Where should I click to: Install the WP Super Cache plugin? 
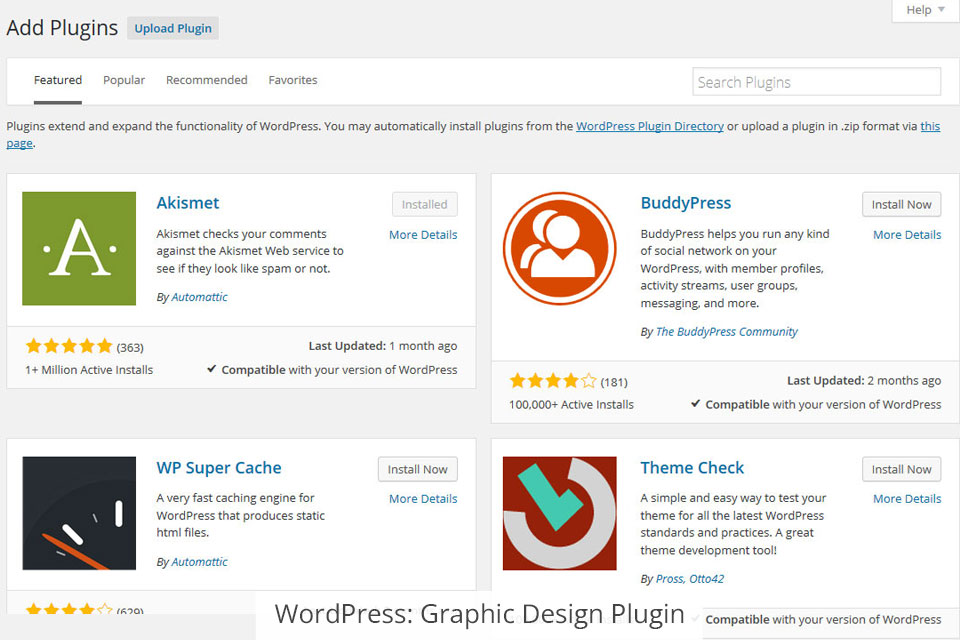pyautogui.click(x=418, y=469)
